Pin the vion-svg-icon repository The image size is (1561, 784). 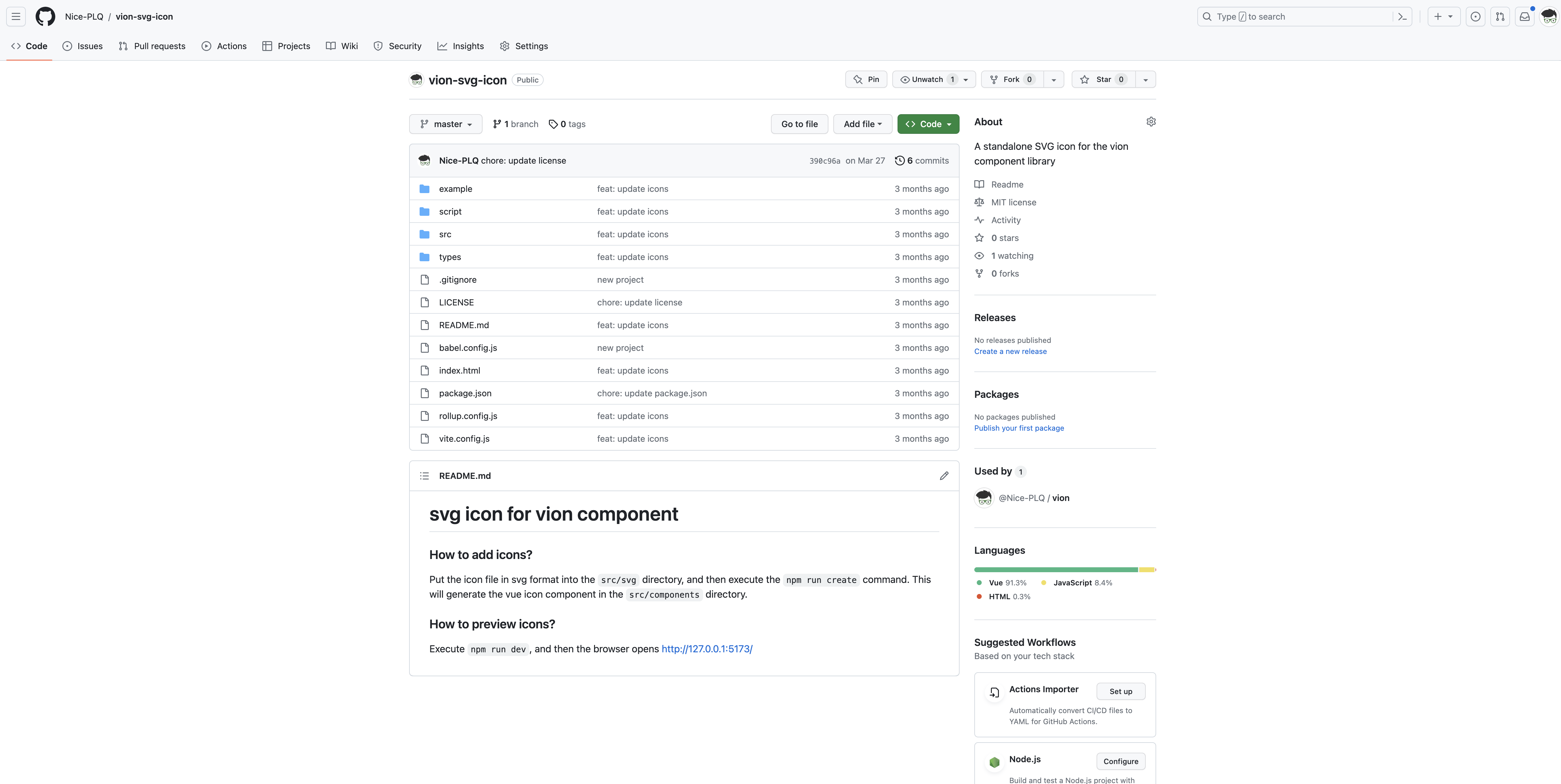[867, 79]
